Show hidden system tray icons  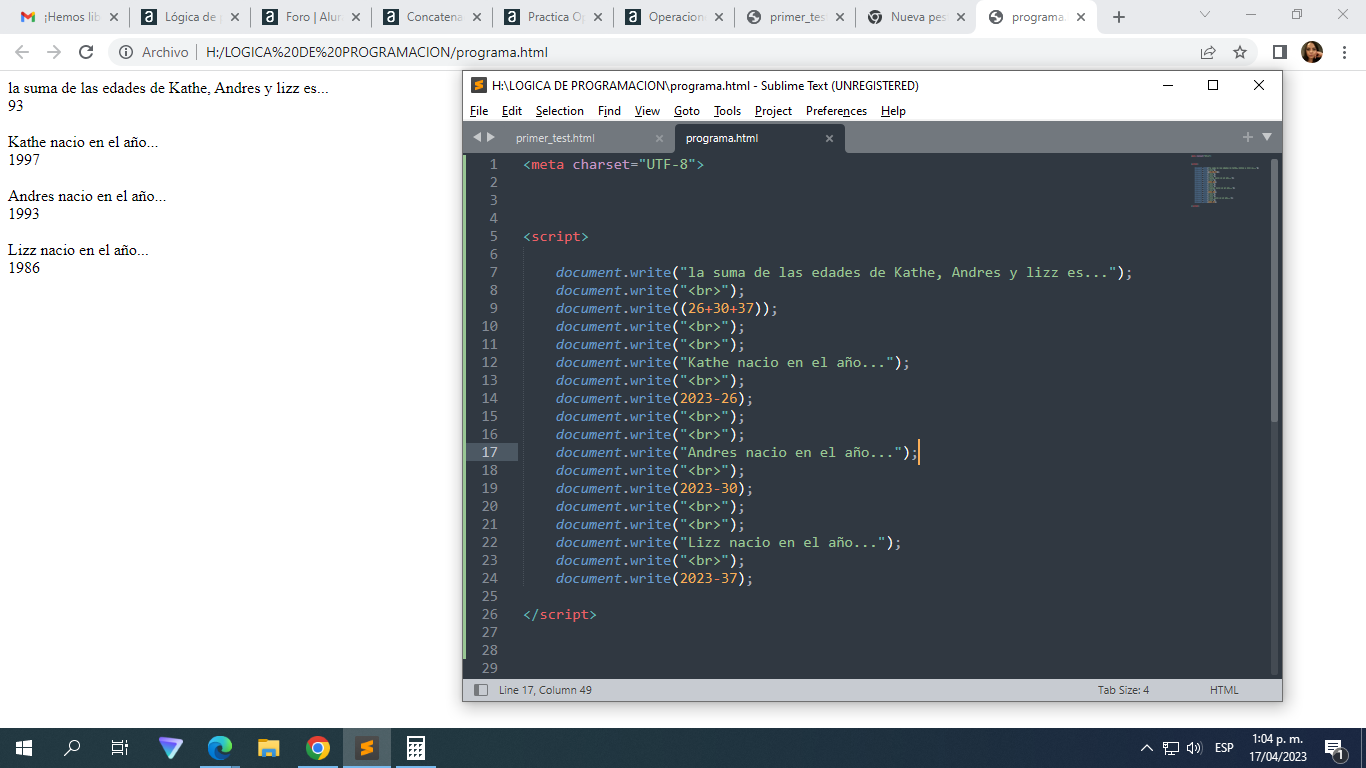pos(1146,748)
